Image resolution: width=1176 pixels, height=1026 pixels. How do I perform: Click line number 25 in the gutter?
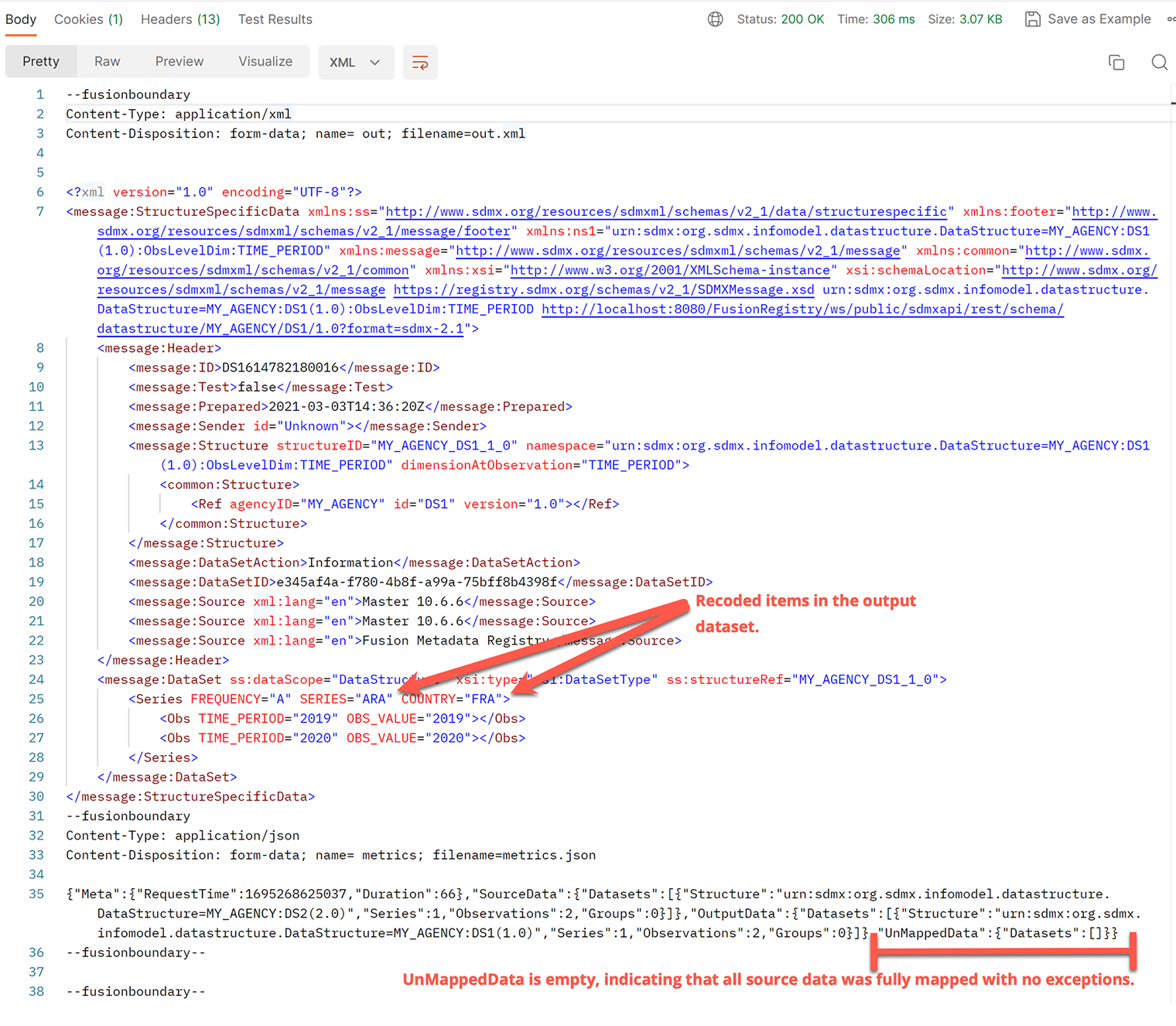pos(36,699)
